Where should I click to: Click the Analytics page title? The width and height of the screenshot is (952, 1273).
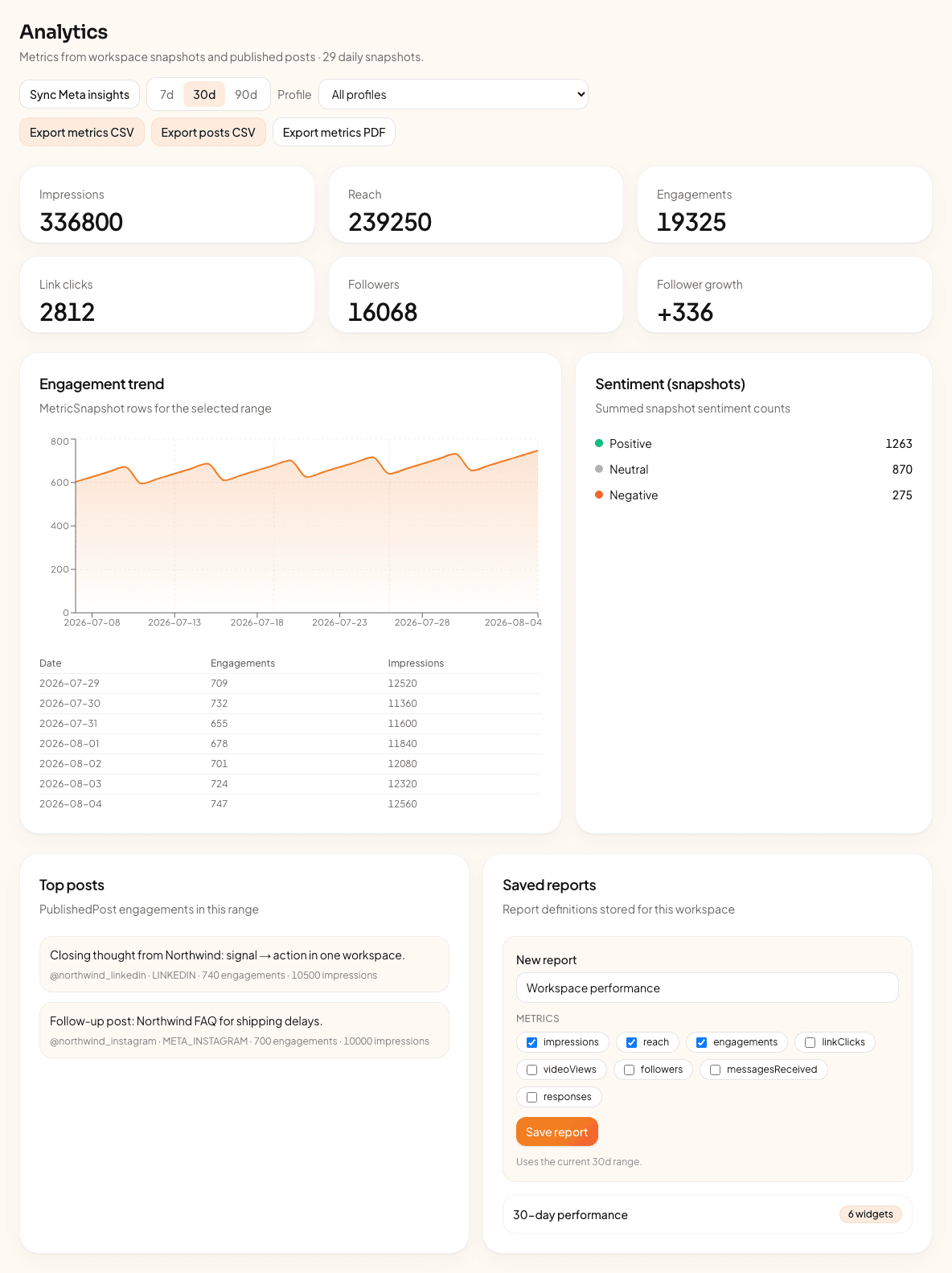click(64, 31)
